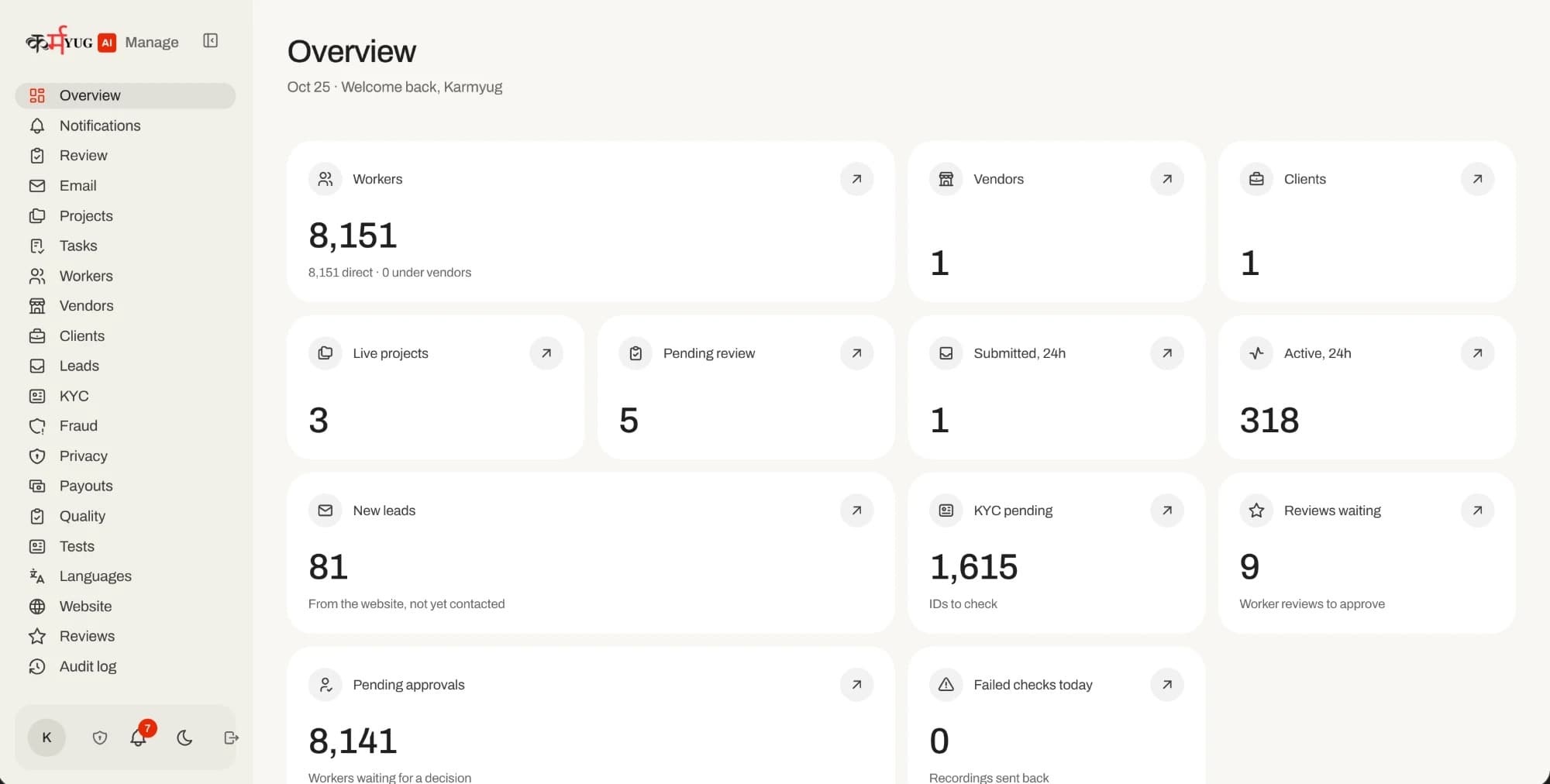Open Quality in the sidebar
Image resolution: width=1550 pixels, height=784 pixels.
(x=126, y=516)
